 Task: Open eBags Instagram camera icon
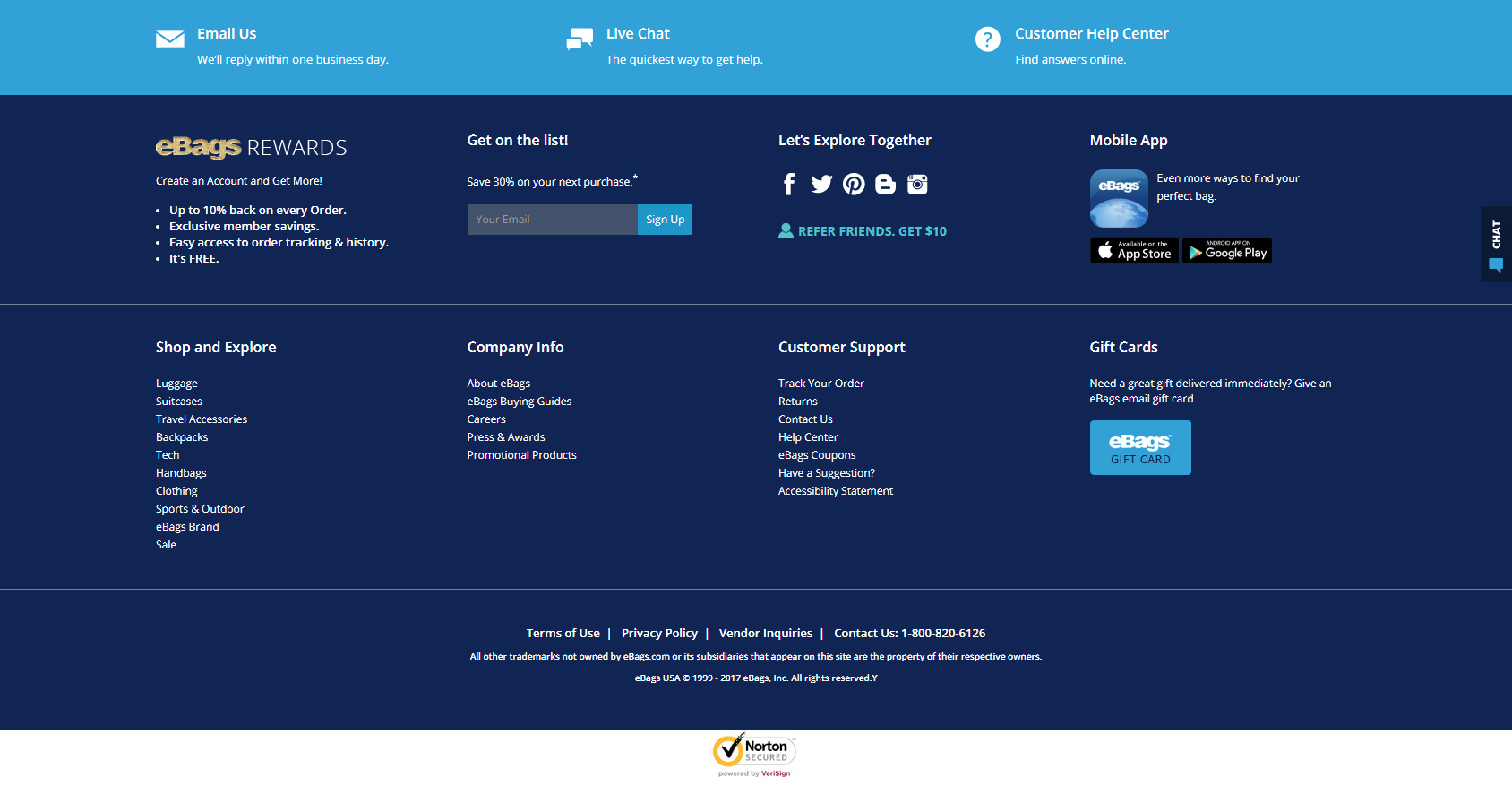click(x=917, y=185)
